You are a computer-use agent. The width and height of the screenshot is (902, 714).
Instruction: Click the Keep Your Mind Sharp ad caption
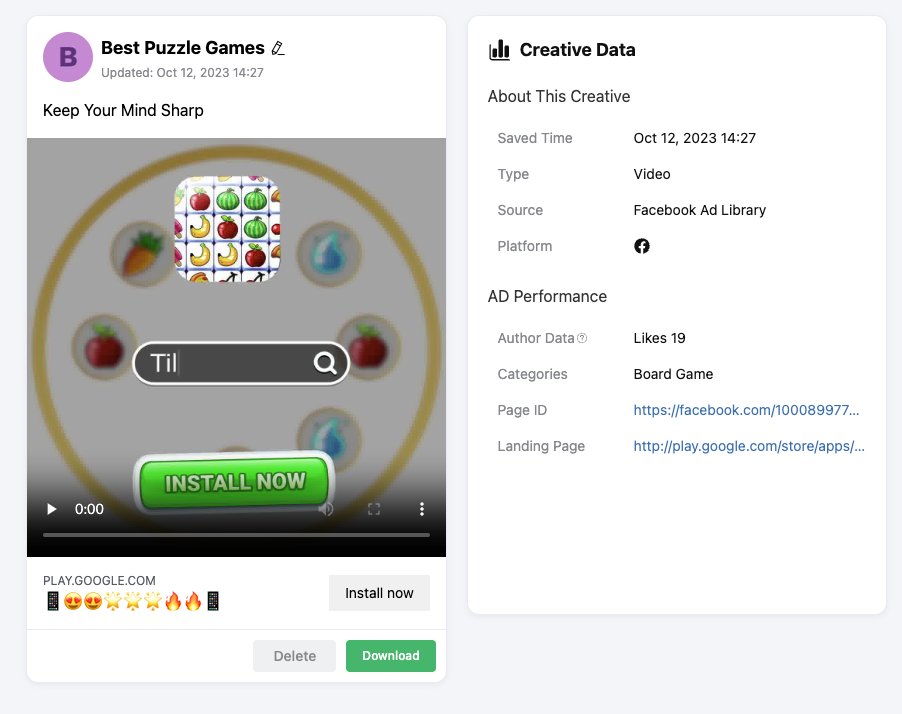click(122, 110)
